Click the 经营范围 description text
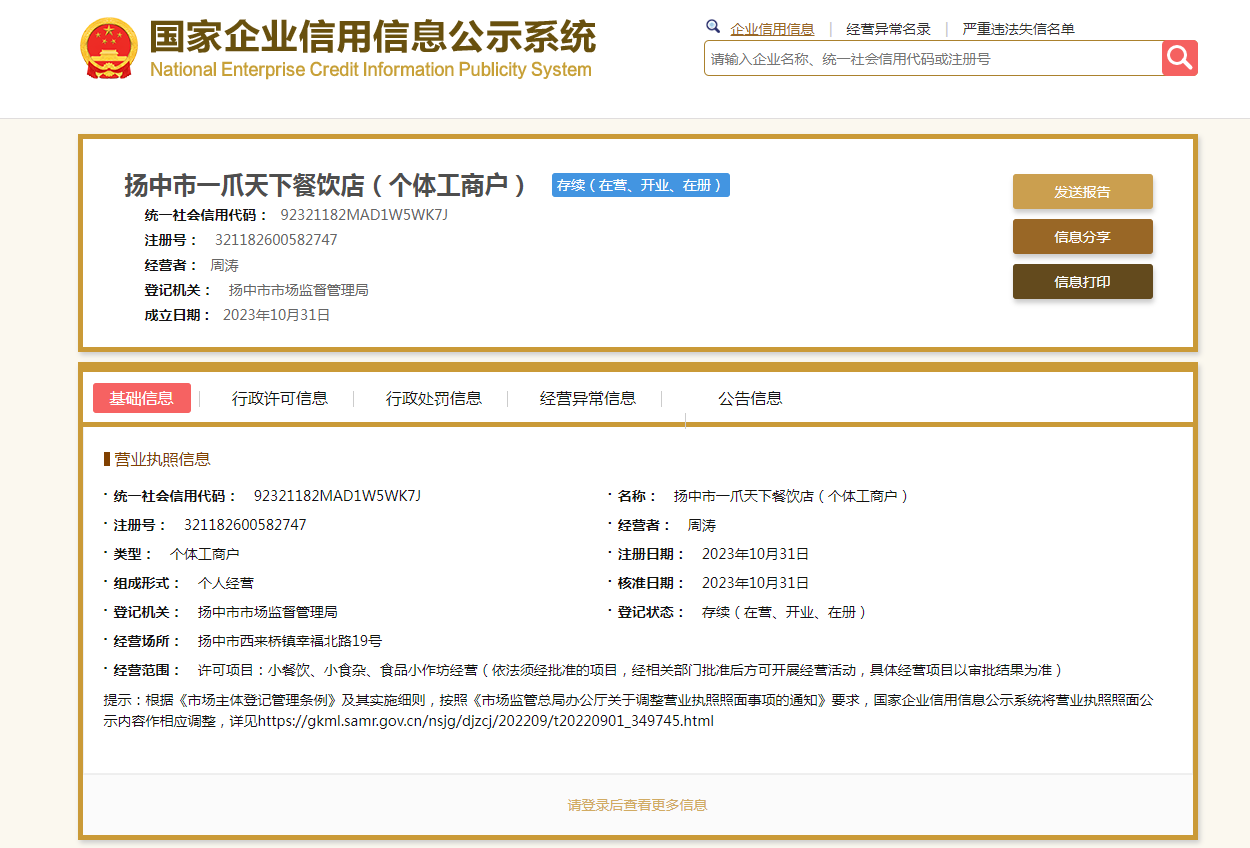The width and height of the screenshot is (1250, 848). click(x=630, y=670)
